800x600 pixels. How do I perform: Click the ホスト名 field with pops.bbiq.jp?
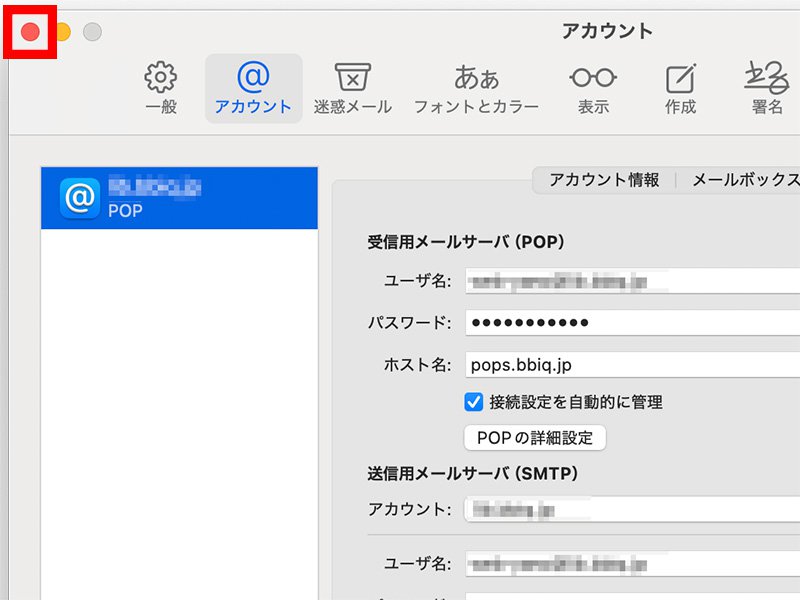633,365
